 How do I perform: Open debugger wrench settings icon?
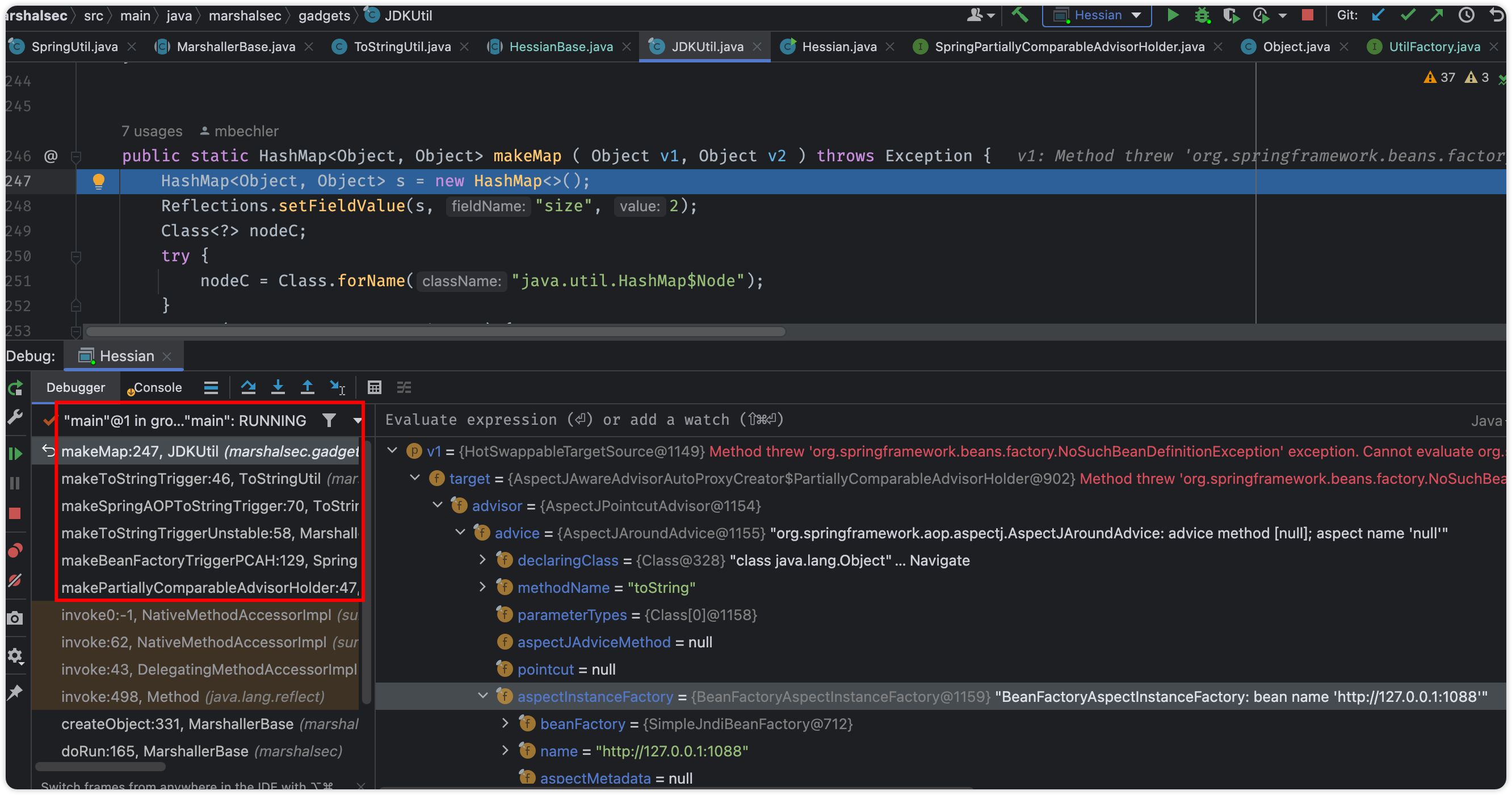(x=15, y=417)
